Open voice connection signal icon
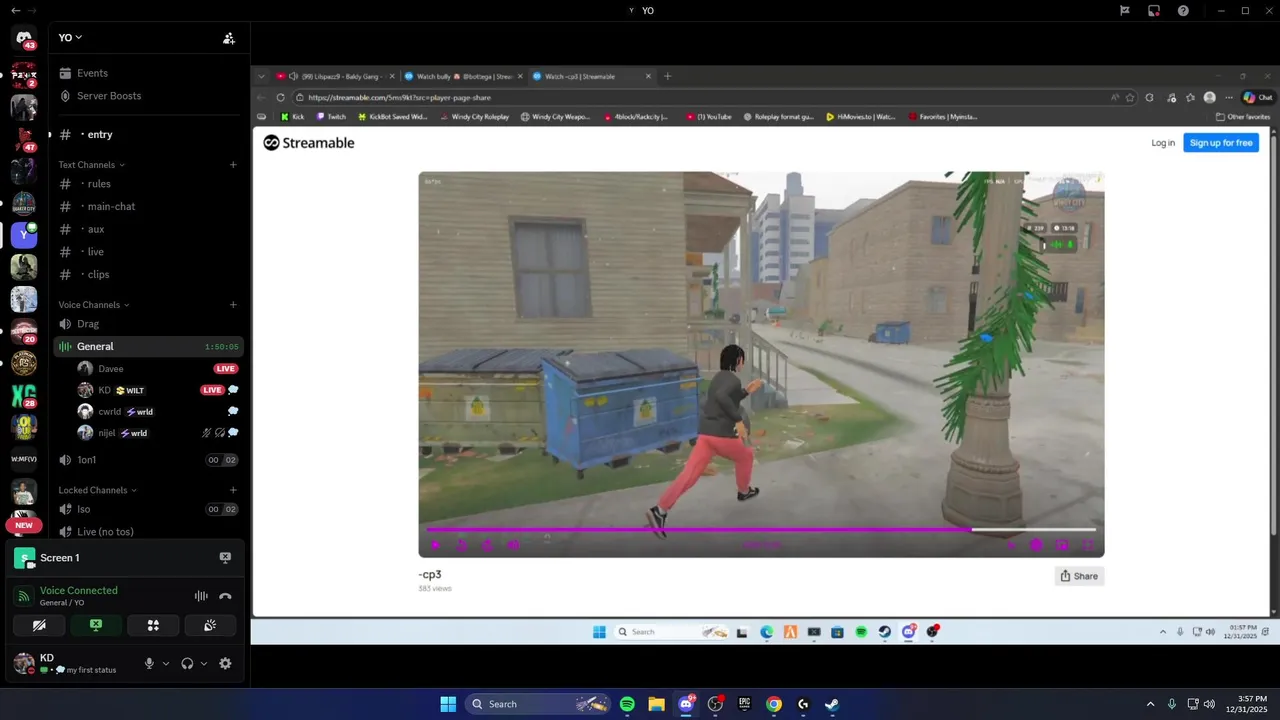Viewport: 1280px width, 720px height. tap(24, 596)
